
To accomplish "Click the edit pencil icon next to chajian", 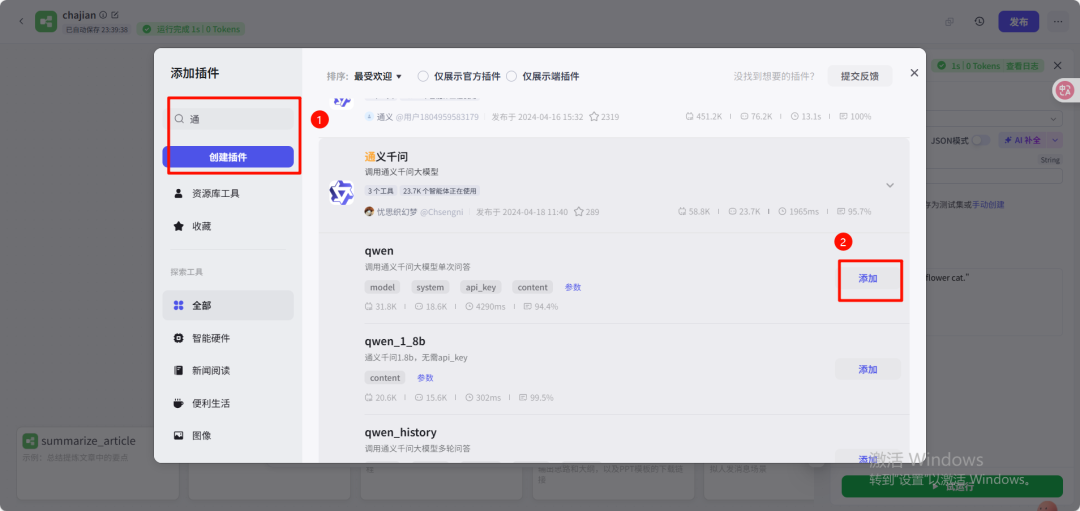I will tap(114, 14).
